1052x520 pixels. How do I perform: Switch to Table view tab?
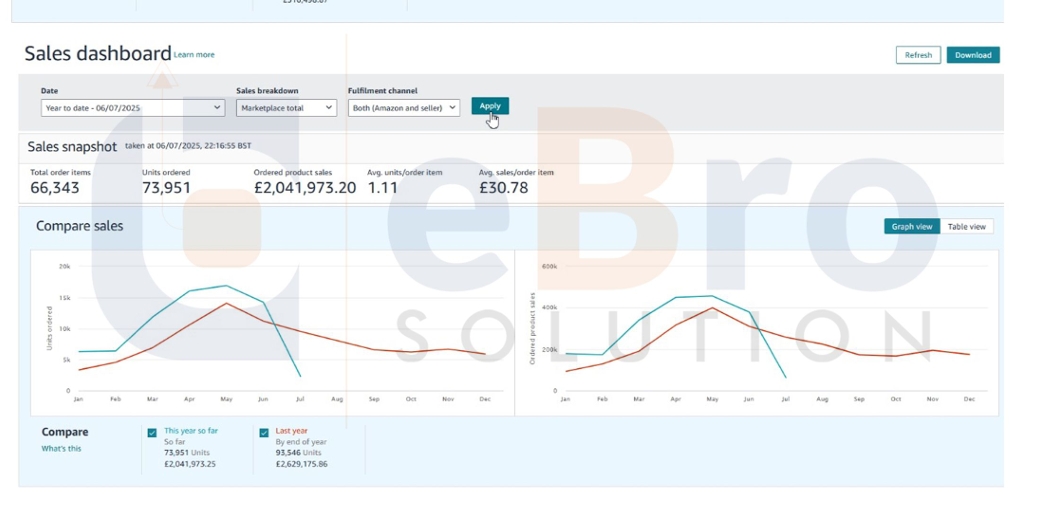[966, 227]
